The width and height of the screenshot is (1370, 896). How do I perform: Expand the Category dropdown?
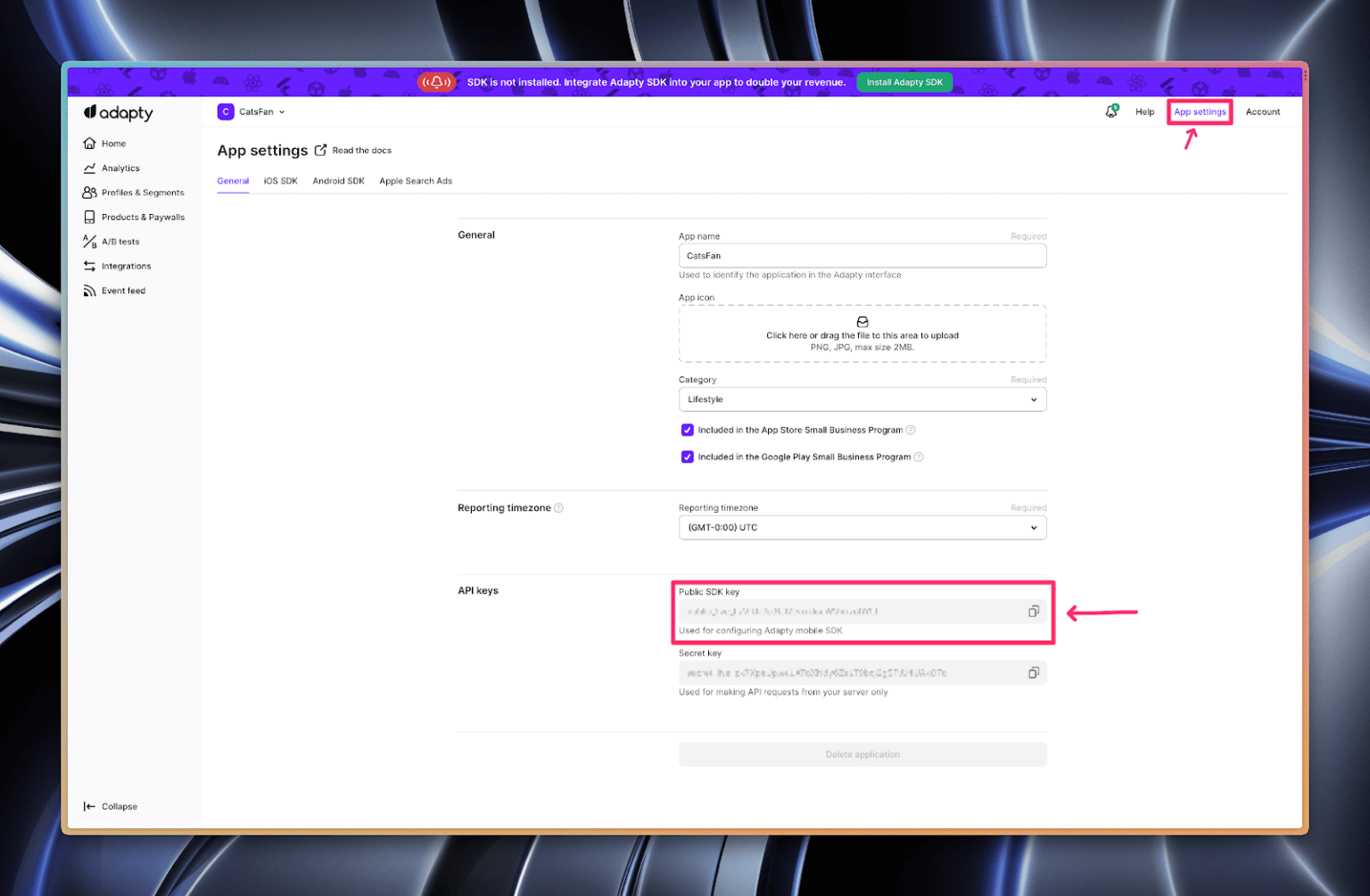(862, 399)
